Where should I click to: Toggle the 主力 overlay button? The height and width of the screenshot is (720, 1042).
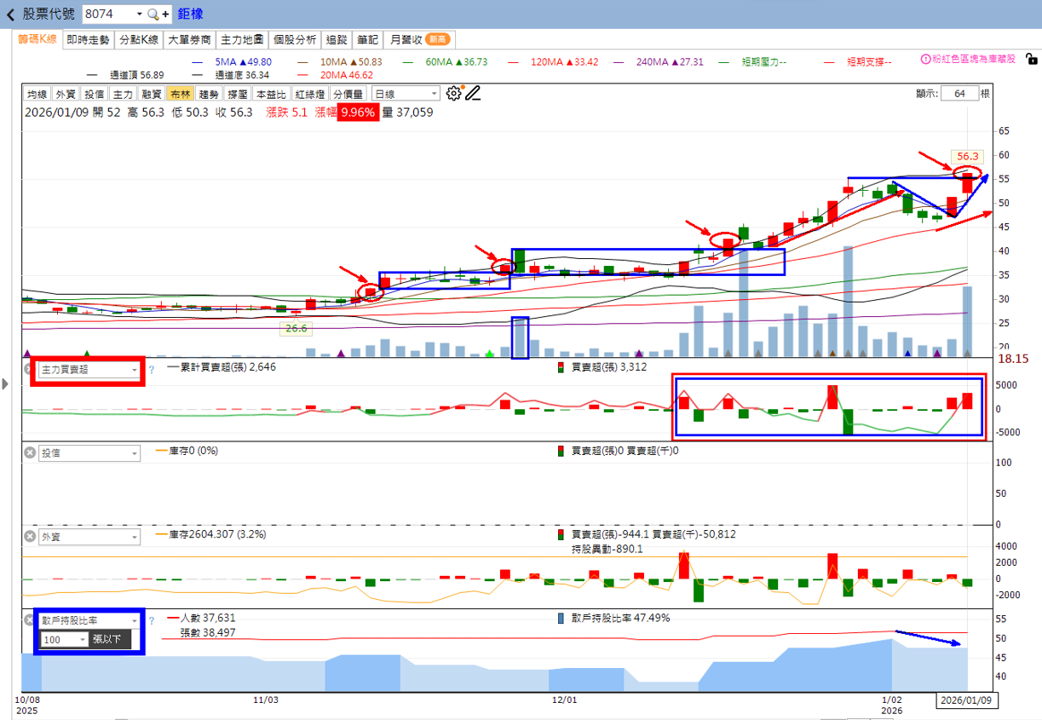(123, 94)
